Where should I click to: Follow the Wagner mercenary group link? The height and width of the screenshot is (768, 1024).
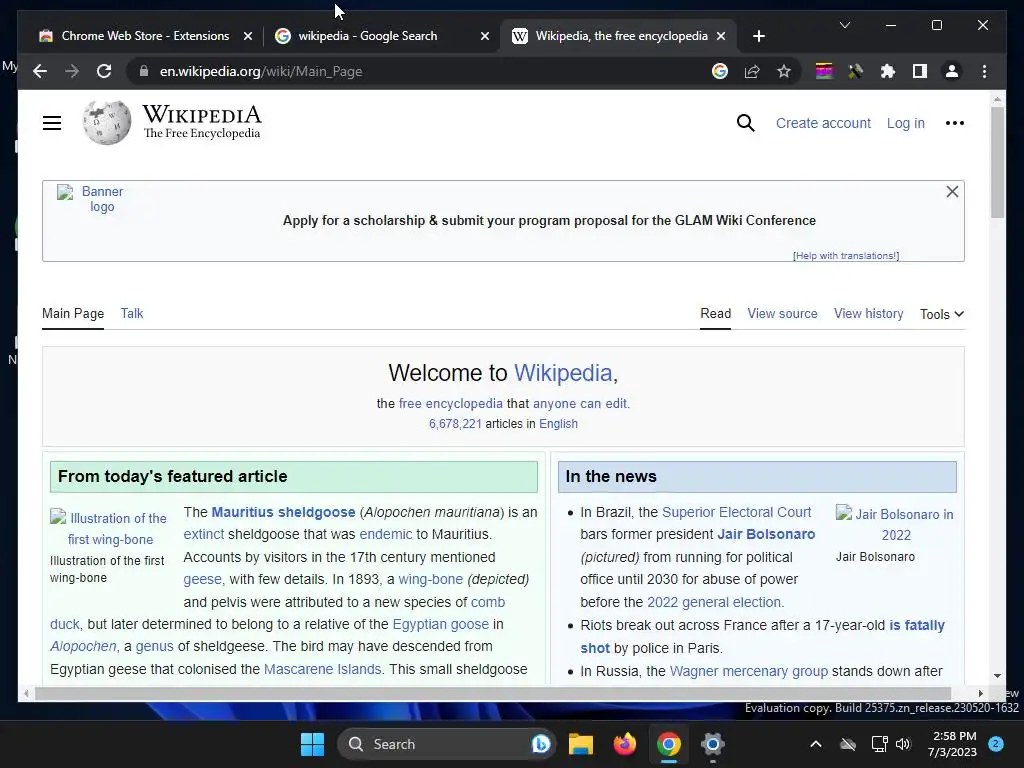click(x=748, y=671)
